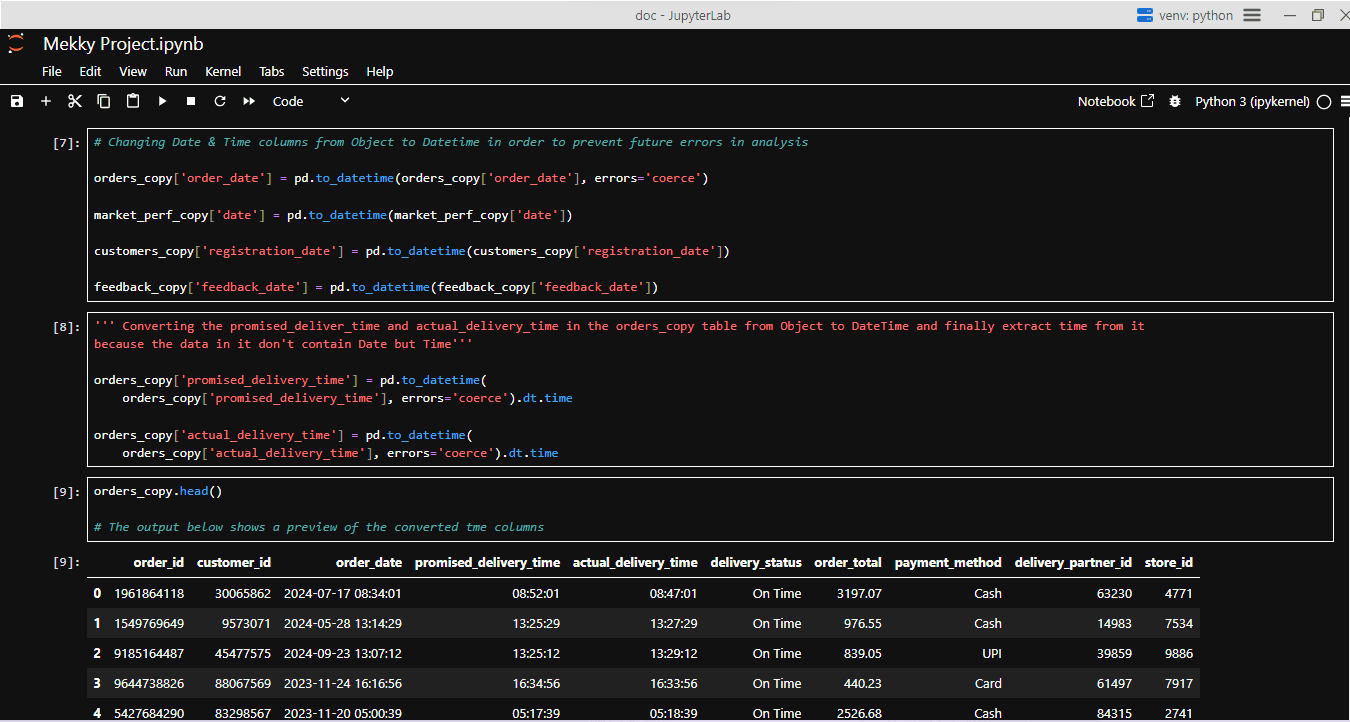Open the debugger bug icon
Screen dimensions: 1350x722
(x=1175, y=101)
